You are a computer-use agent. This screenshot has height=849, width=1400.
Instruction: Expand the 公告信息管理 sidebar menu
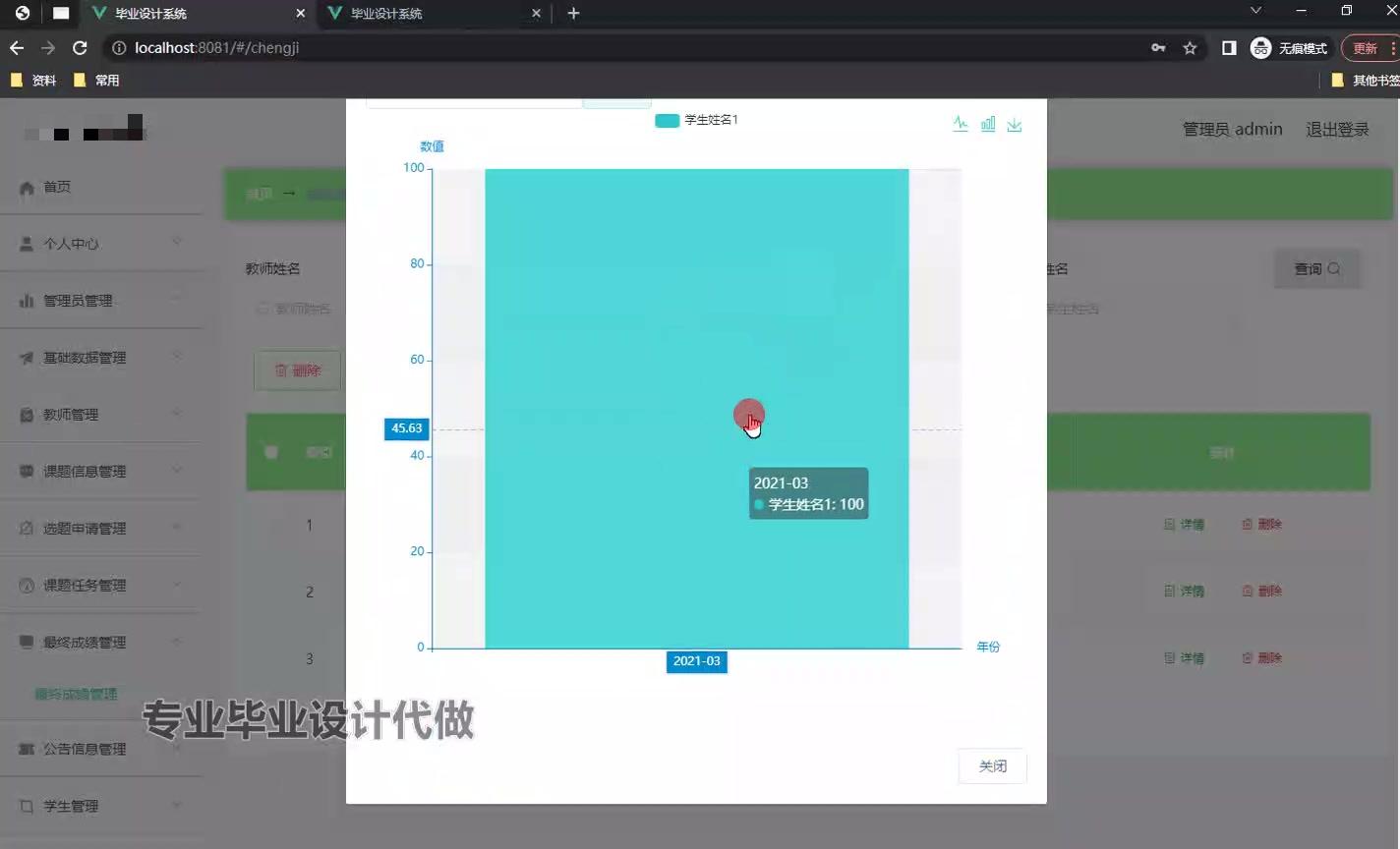tap(103, 749)
